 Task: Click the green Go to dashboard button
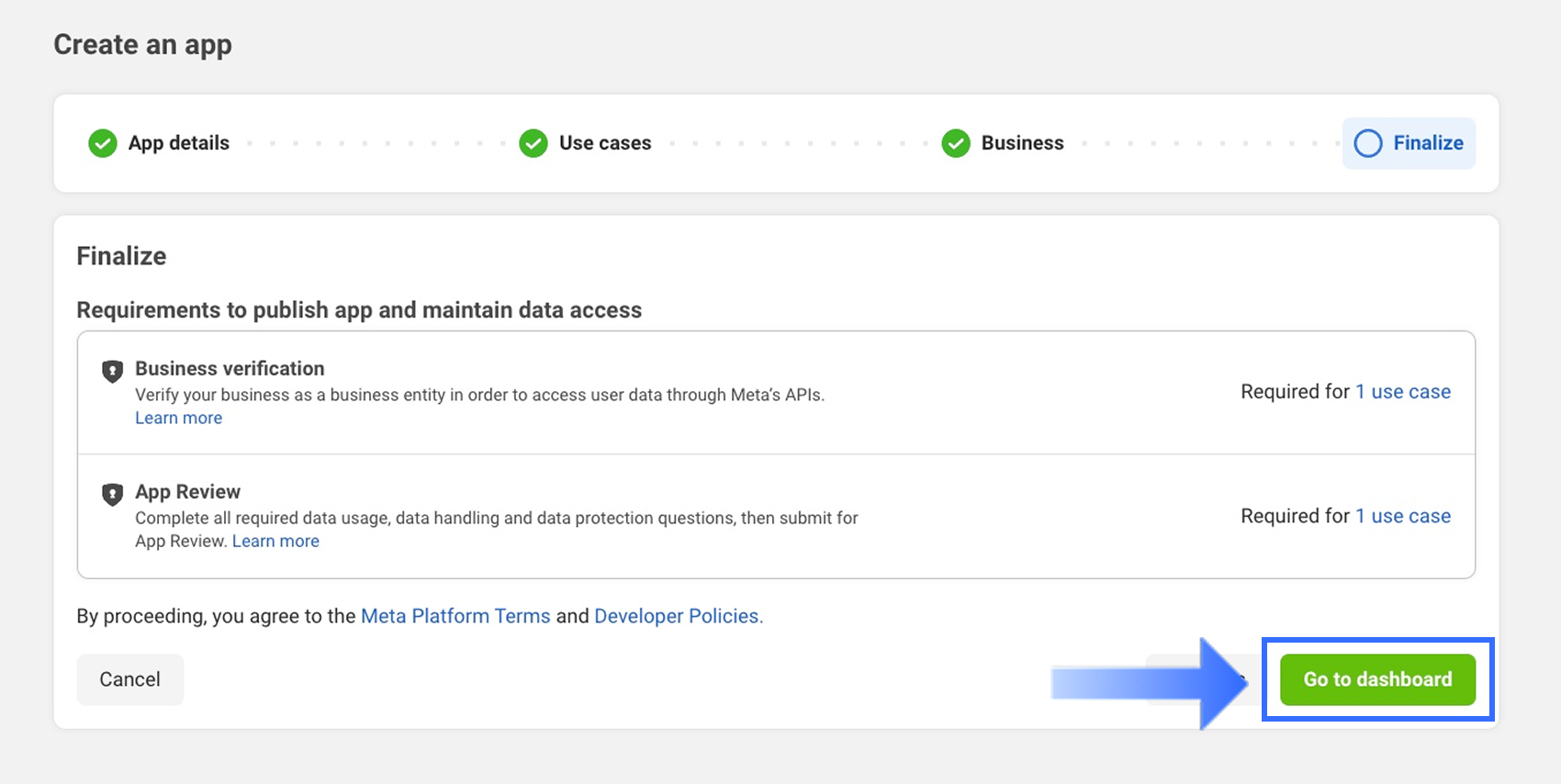point(1377,679)
